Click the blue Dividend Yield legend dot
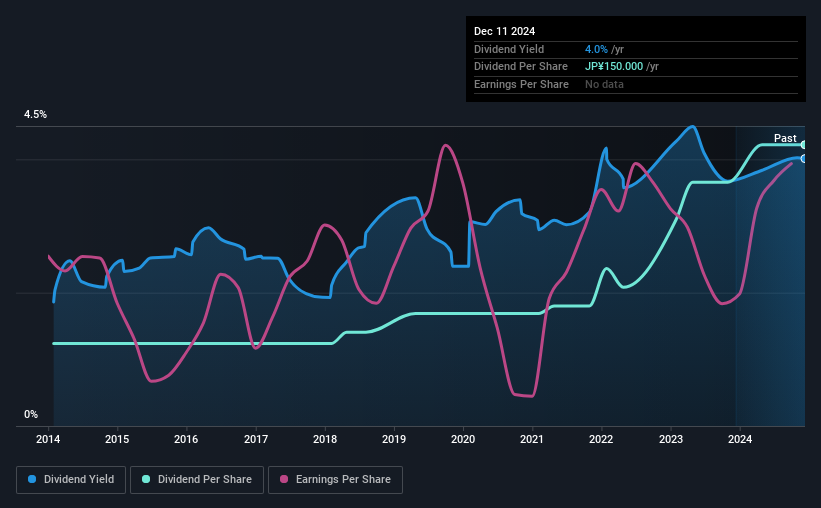 32,479
